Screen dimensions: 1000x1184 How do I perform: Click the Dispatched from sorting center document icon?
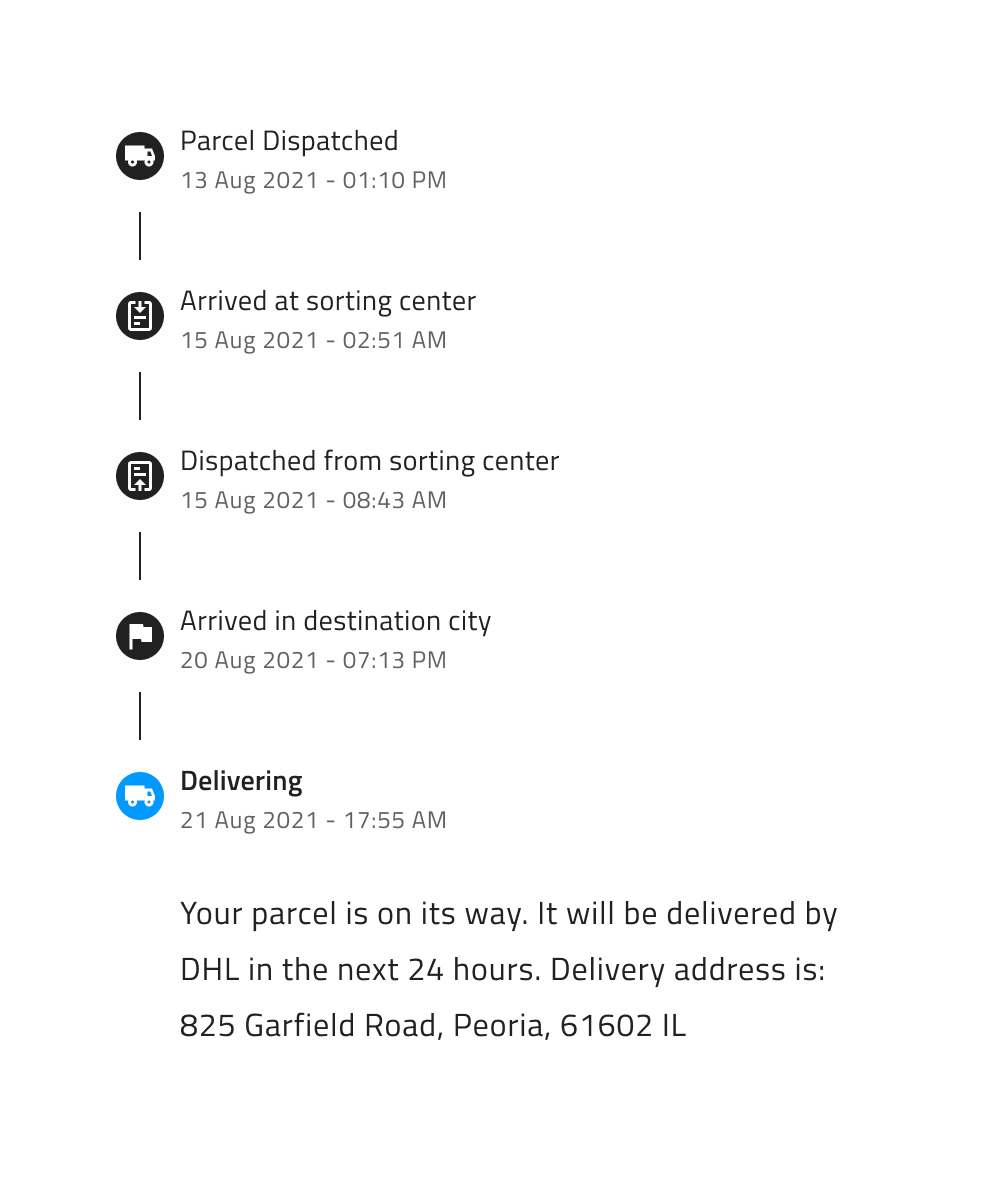[140, 476]
